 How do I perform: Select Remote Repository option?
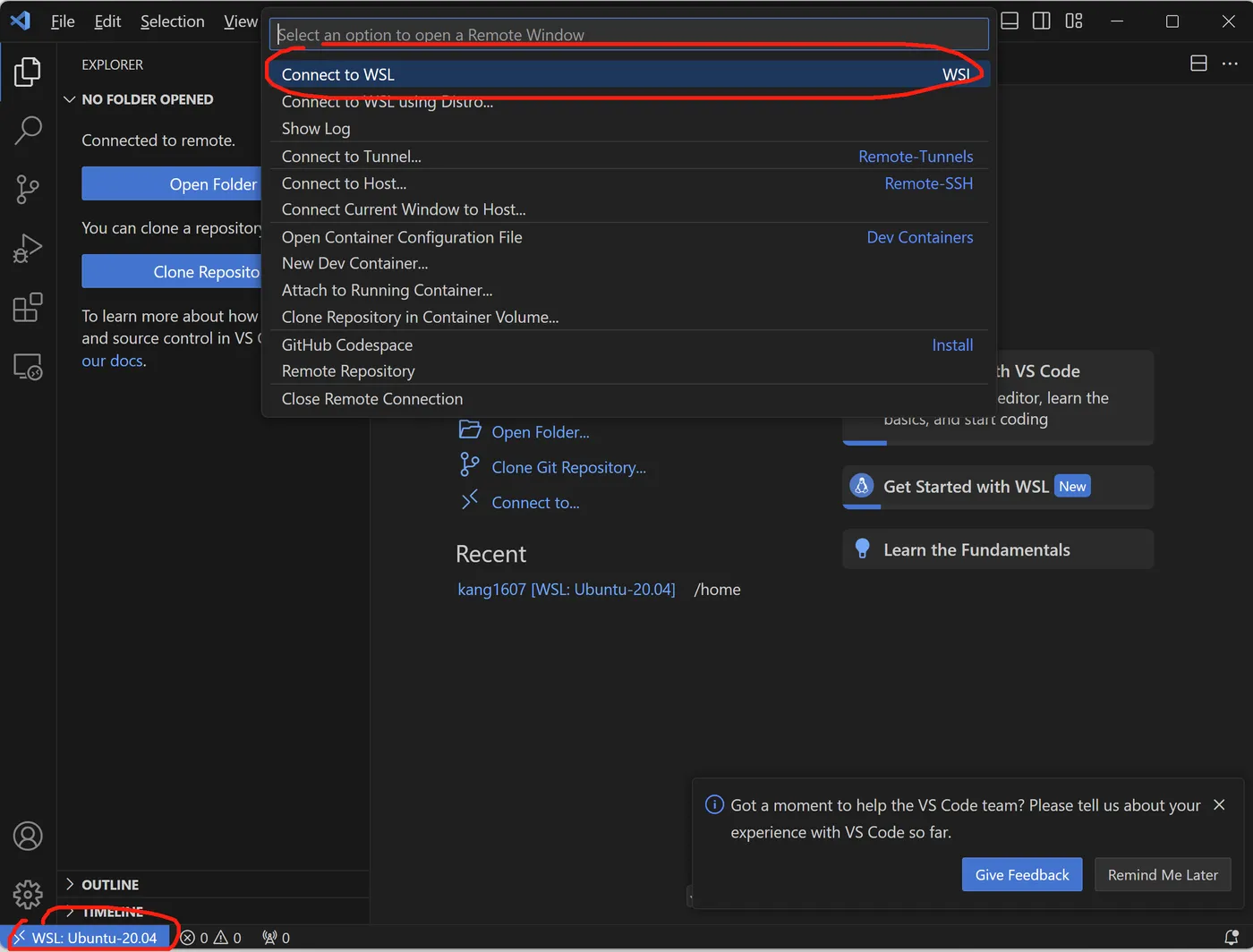[628, 370]
